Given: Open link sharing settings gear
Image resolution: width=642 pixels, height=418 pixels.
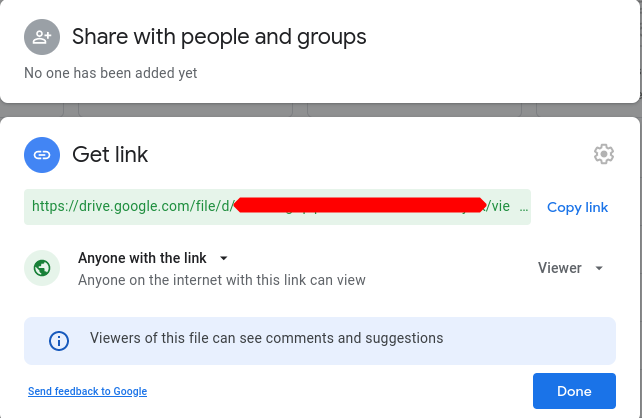Looking at the screenshot, I should pos(604,154).
